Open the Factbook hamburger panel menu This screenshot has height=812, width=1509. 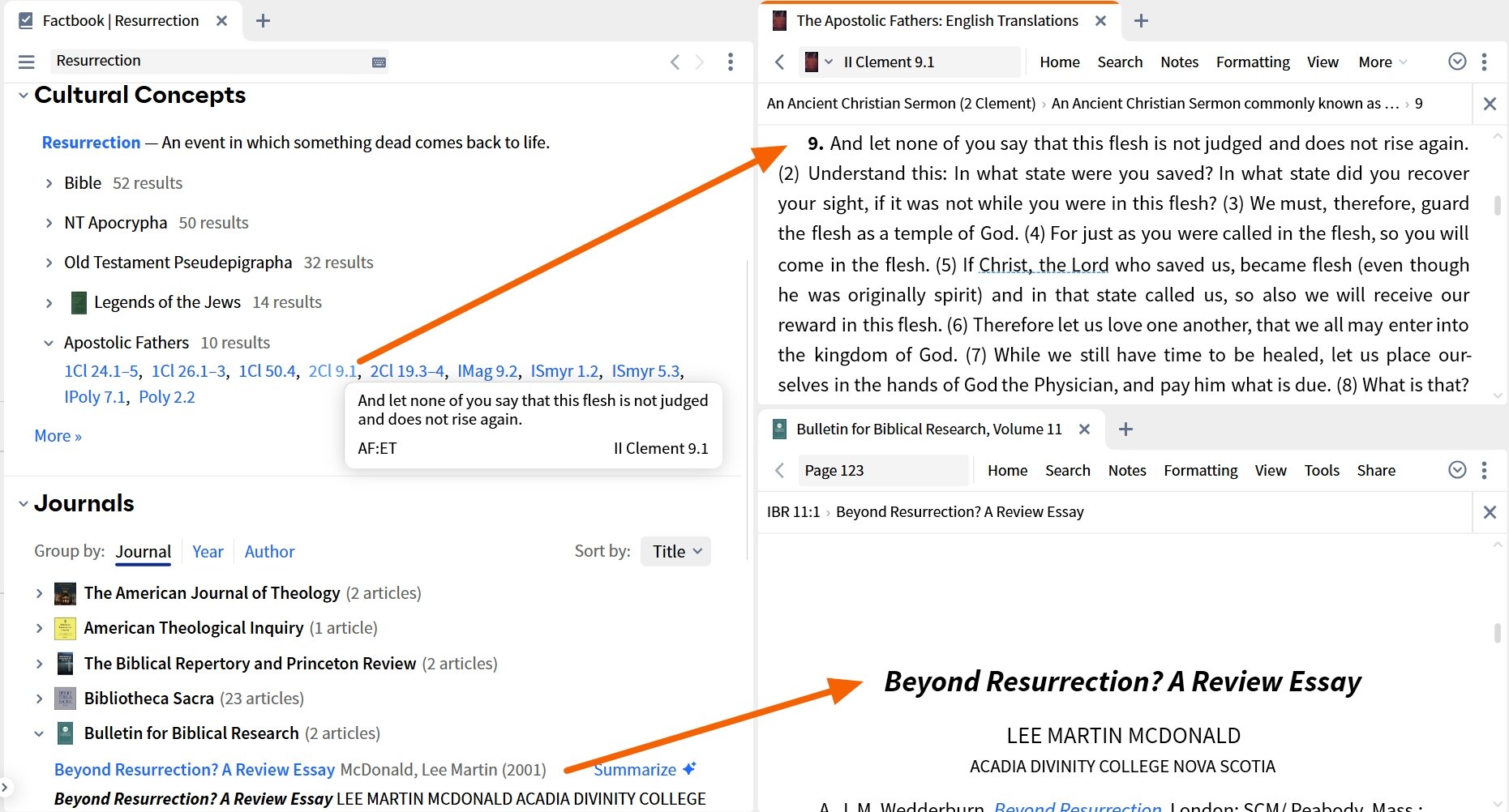(27, 62)
